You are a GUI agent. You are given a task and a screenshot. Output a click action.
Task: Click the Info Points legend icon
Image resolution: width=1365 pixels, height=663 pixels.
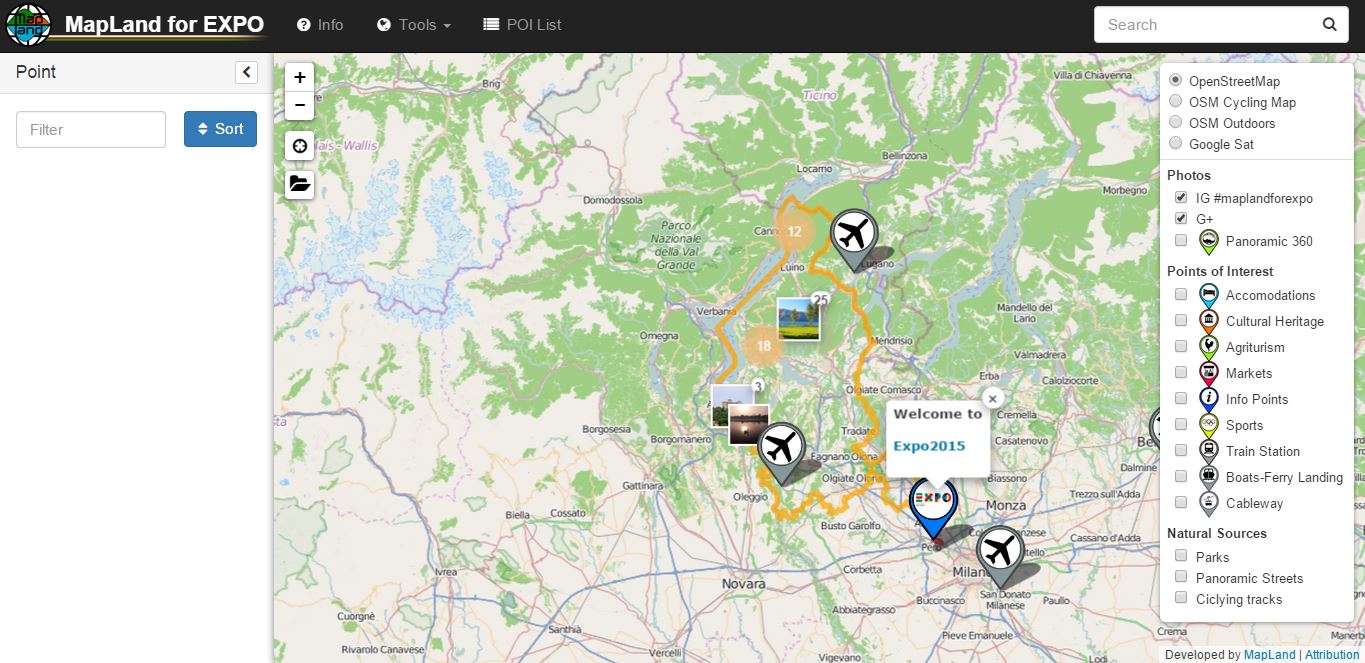click(x=1208, y=399)
